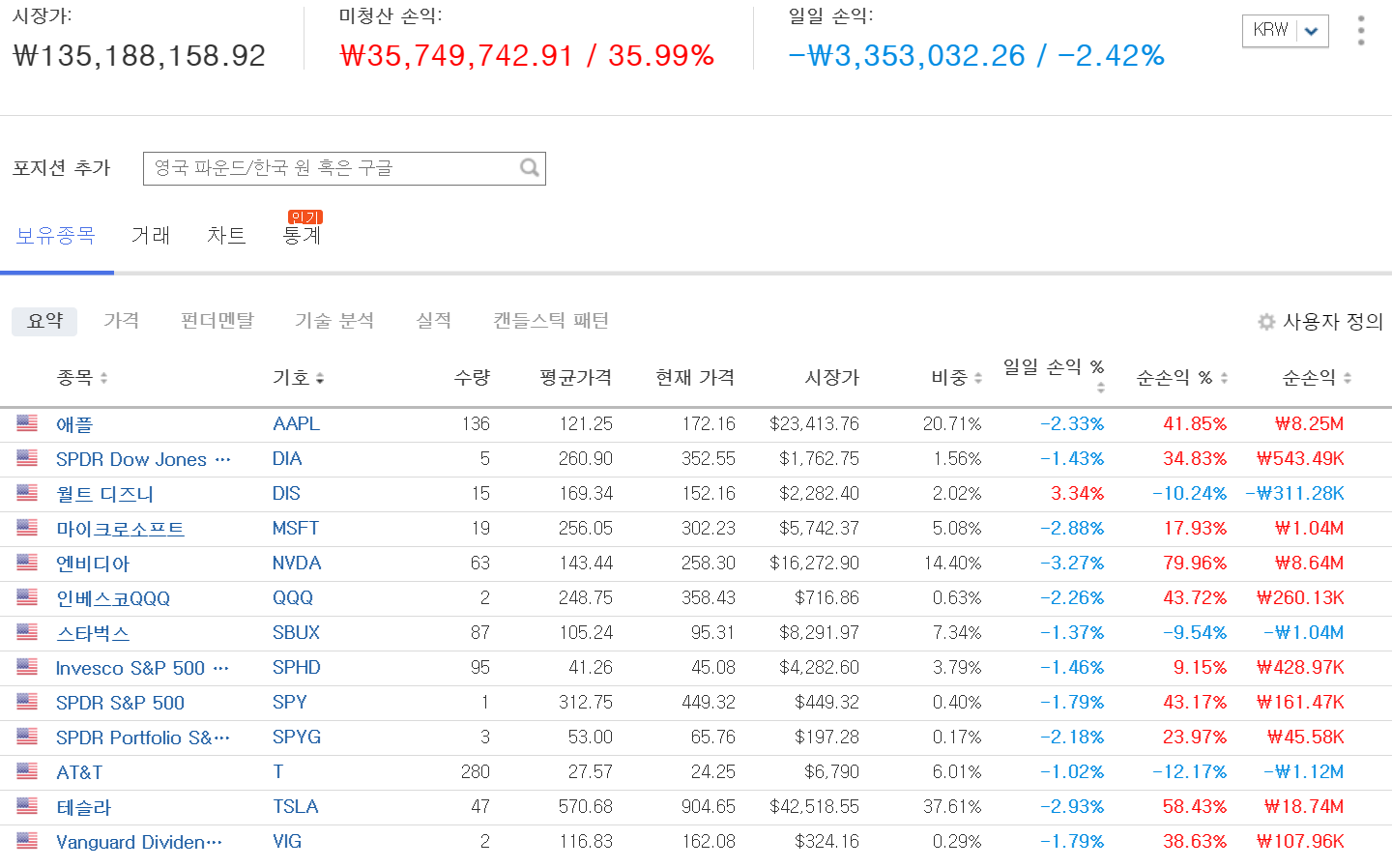Open the AT&T stock link
This screenshot has height=868, width=1392.
[79, 772]
